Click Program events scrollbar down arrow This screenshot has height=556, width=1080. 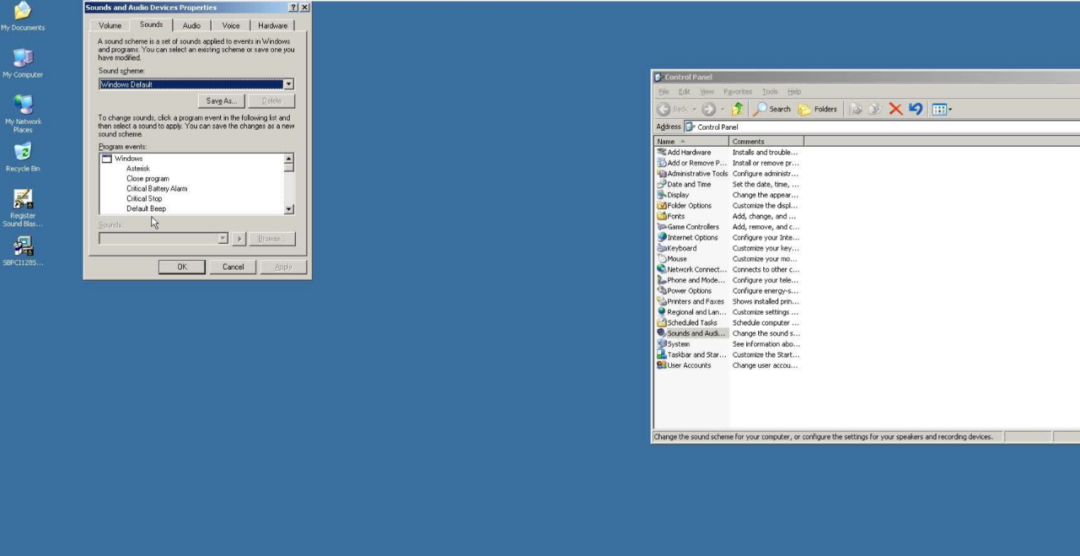coord(289,209)
